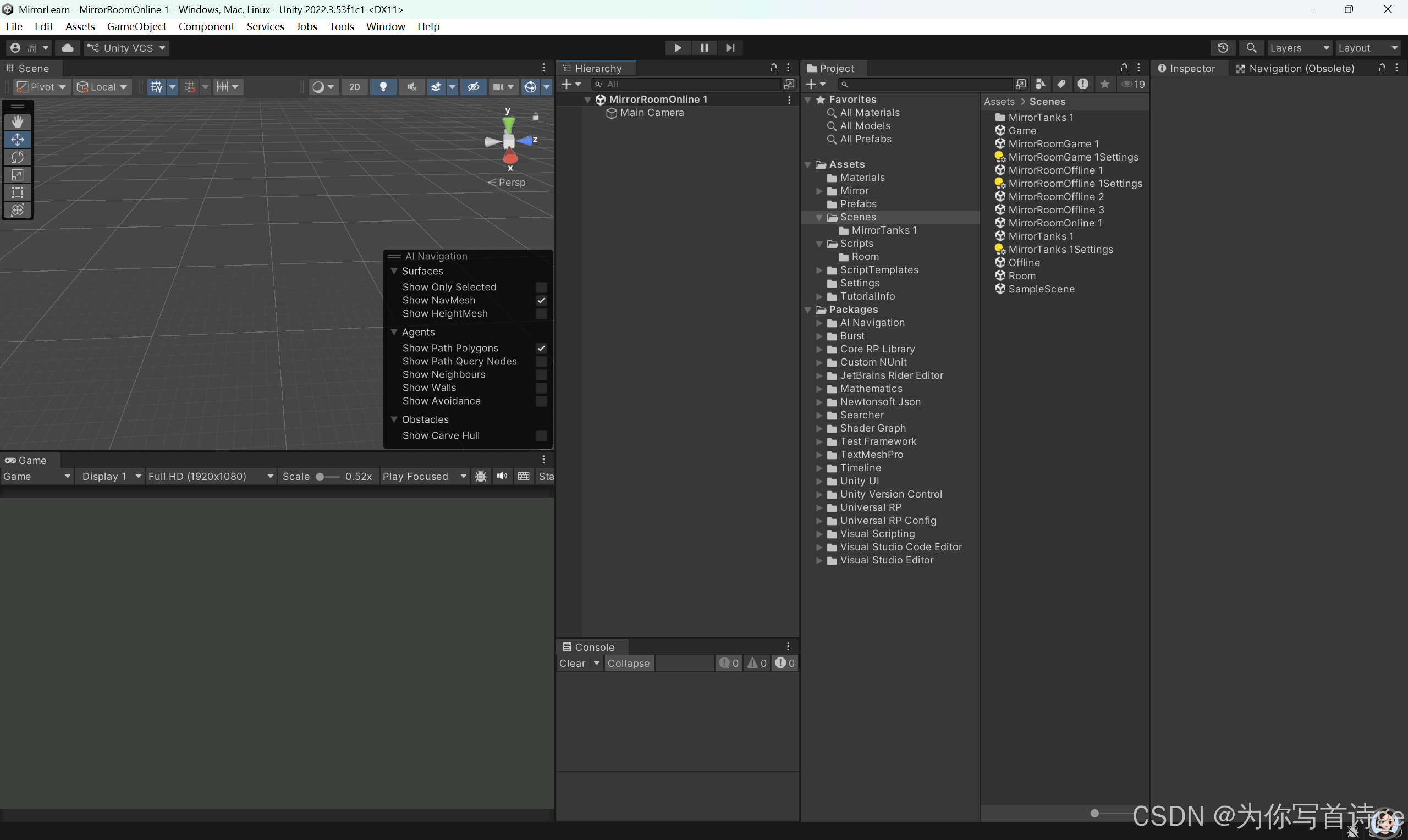Click the Step frame button
The height and width of the screenshot is (840, 1408).
point(730,48)
